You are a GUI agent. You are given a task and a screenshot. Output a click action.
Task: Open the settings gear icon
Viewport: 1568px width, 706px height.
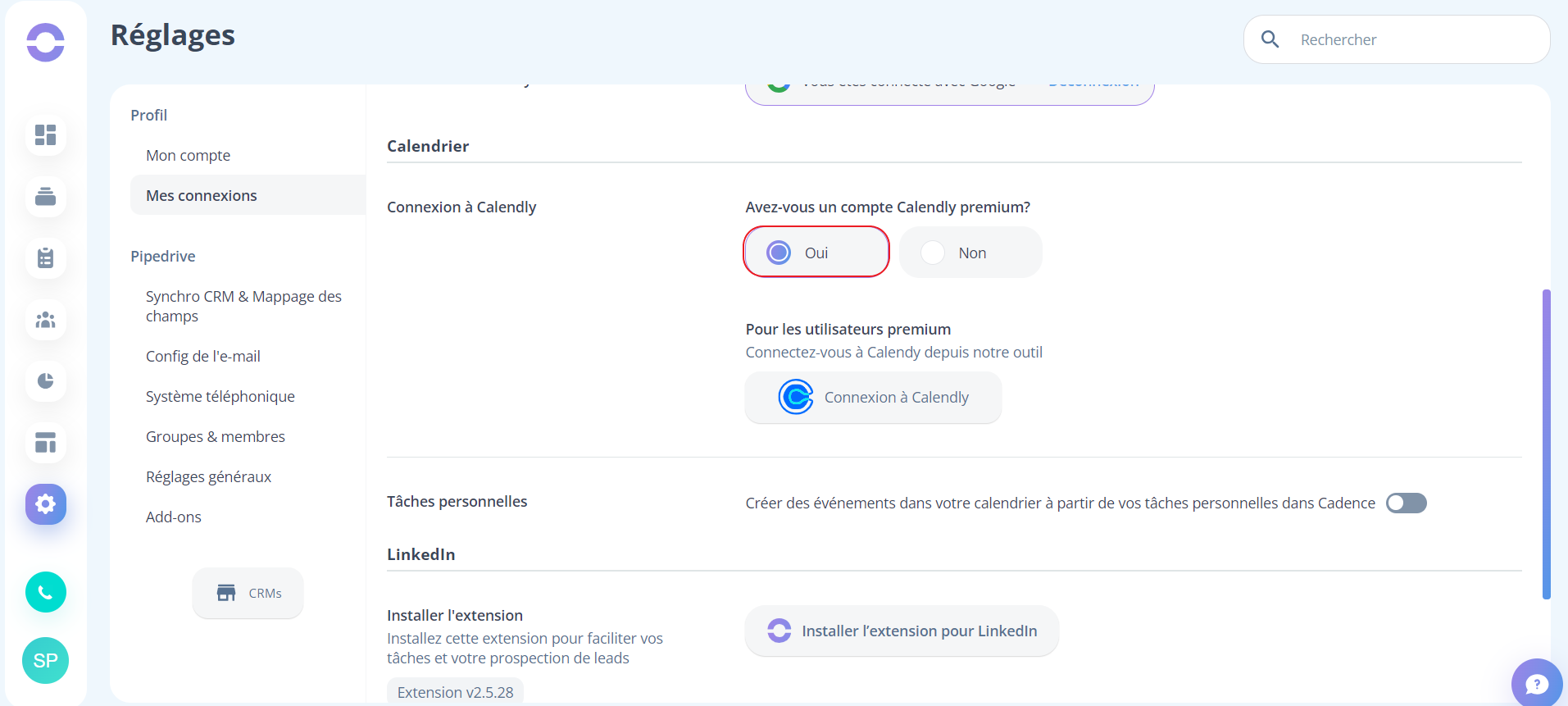point(46,504)
